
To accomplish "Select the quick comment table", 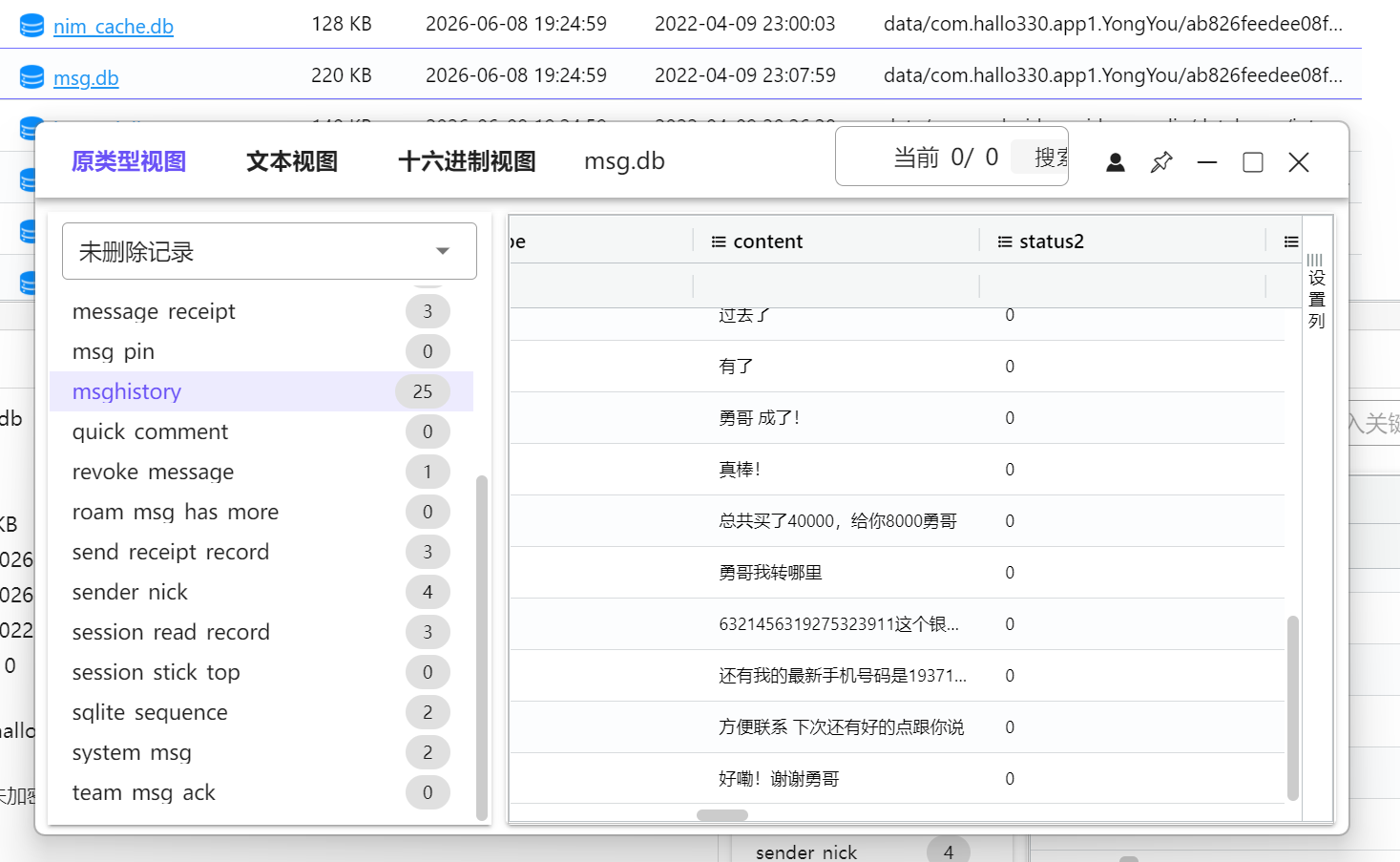I will (261, 431).
